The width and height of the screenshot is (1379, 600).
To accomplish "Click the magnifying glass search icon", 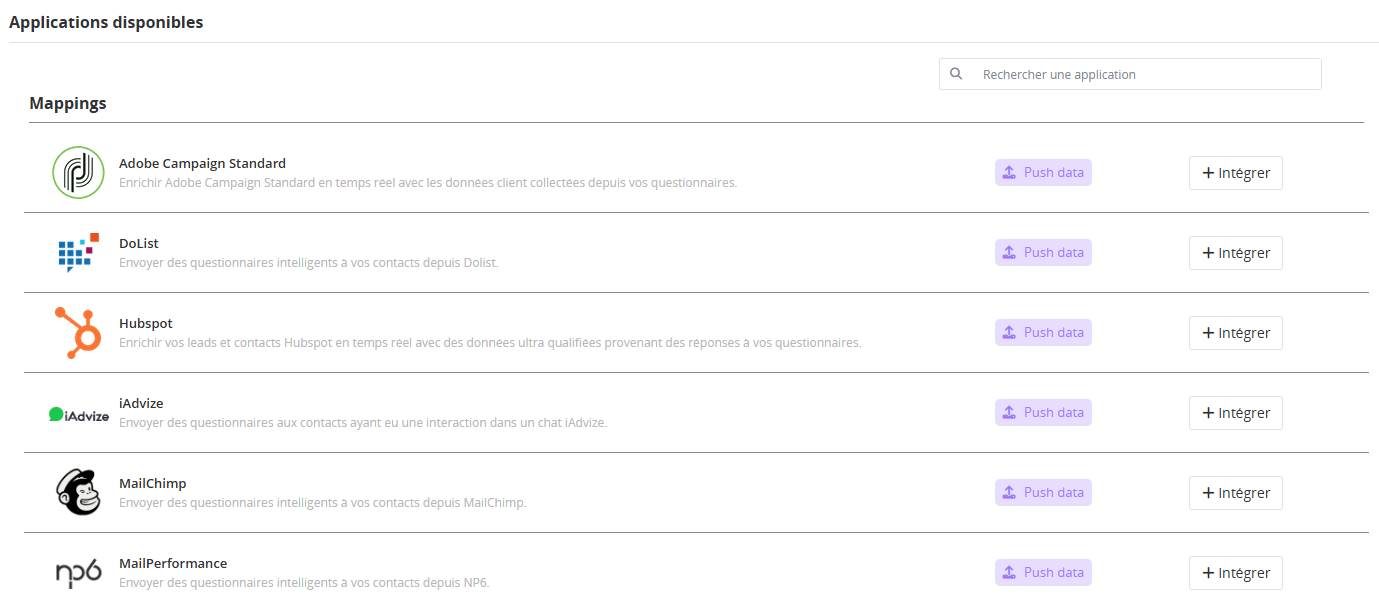I will pos(957,74).
